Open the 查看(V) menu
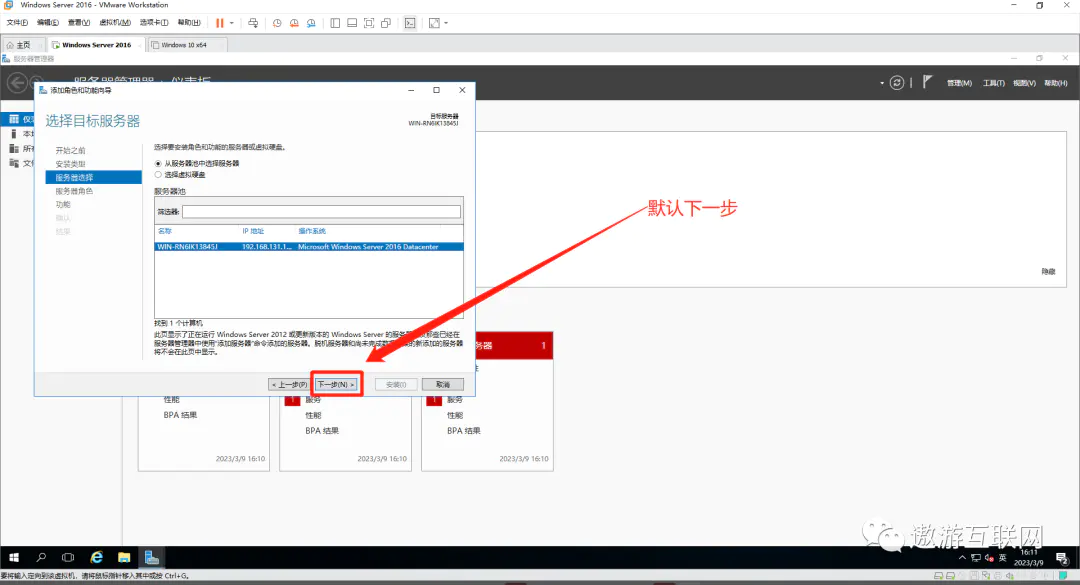1080x585 pixels. point(79,23)
